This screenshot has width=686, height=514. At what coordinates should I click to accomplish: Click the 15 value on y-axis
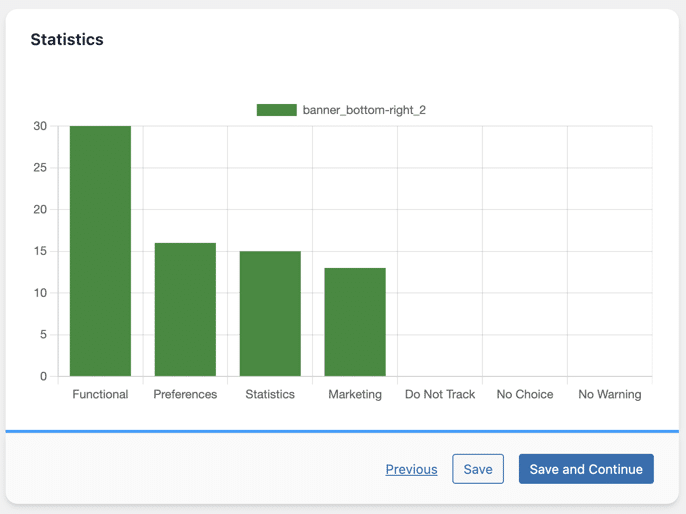[x=40, y=251]
